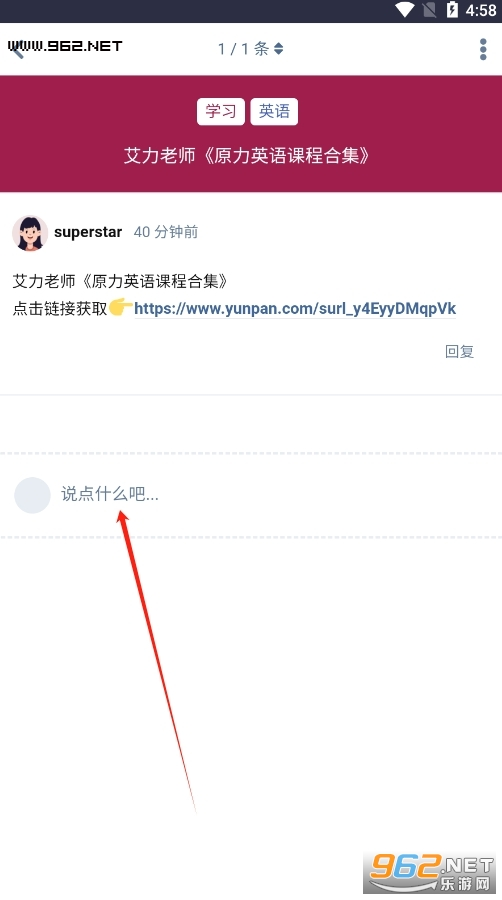
Task: Tap the pointing finger emoji
Action: (x=120, y=307)
